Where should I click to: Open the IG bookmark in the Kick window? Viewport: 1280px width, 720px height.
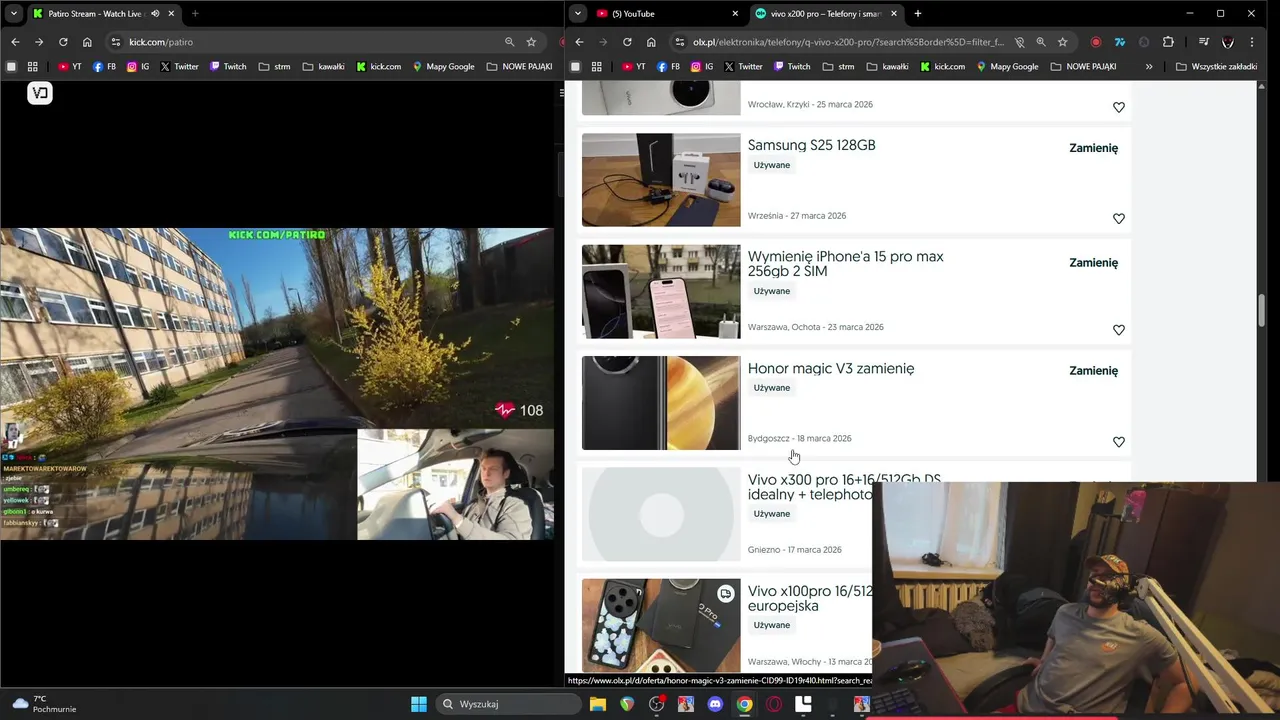tap(138, 67)
